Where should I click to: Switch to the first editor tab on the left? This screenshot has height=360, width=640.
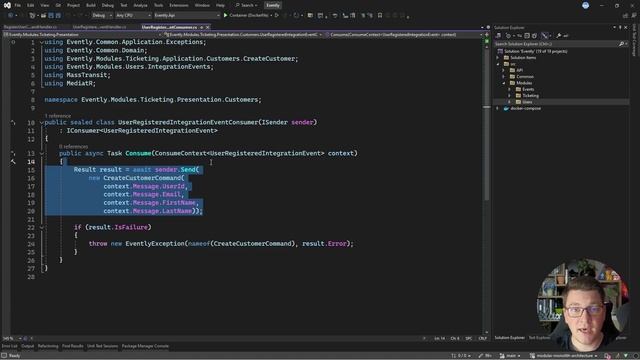[30, 27]
